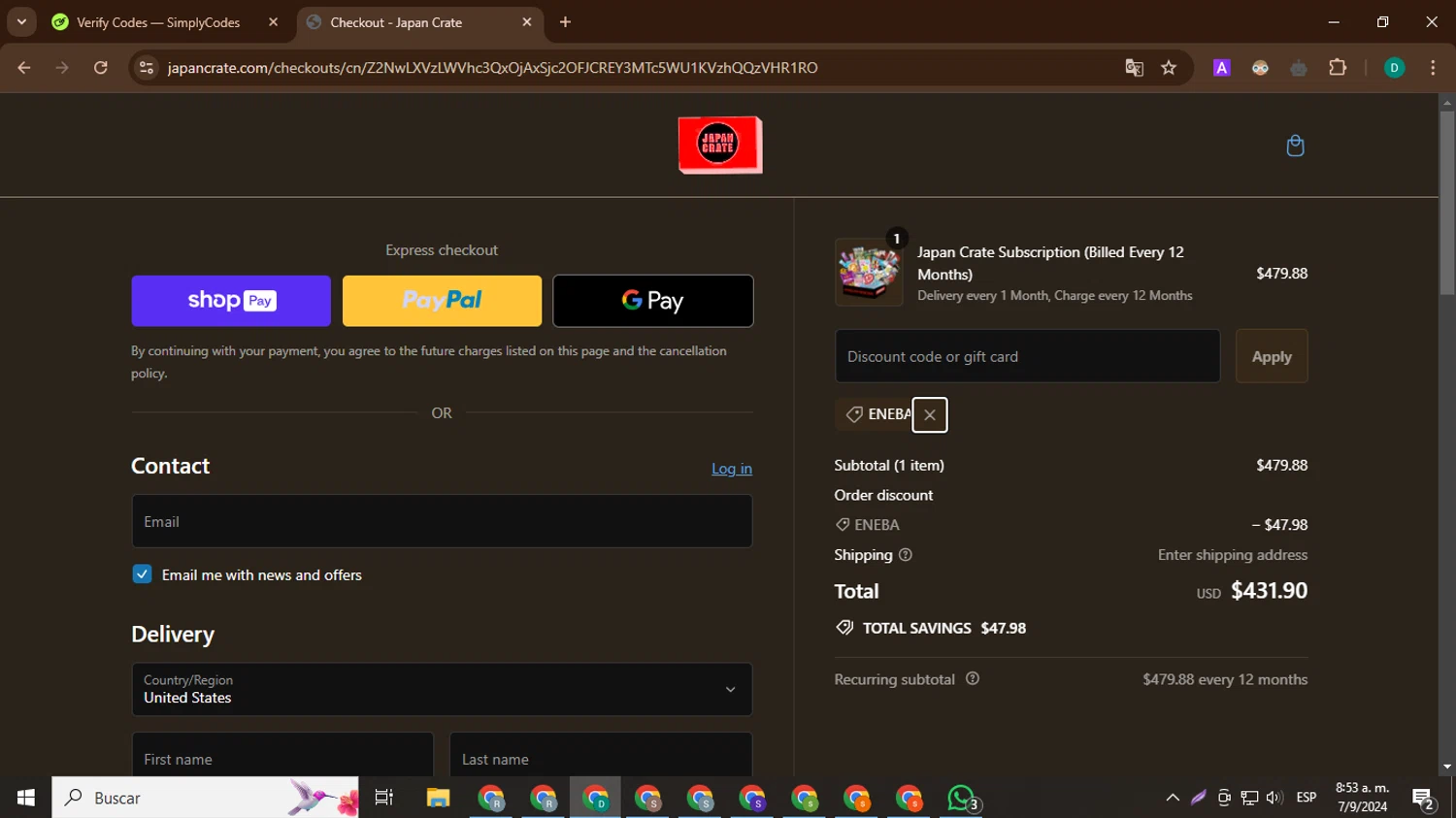Open WhatsApp from the taskbar

[x=961, y=798]
